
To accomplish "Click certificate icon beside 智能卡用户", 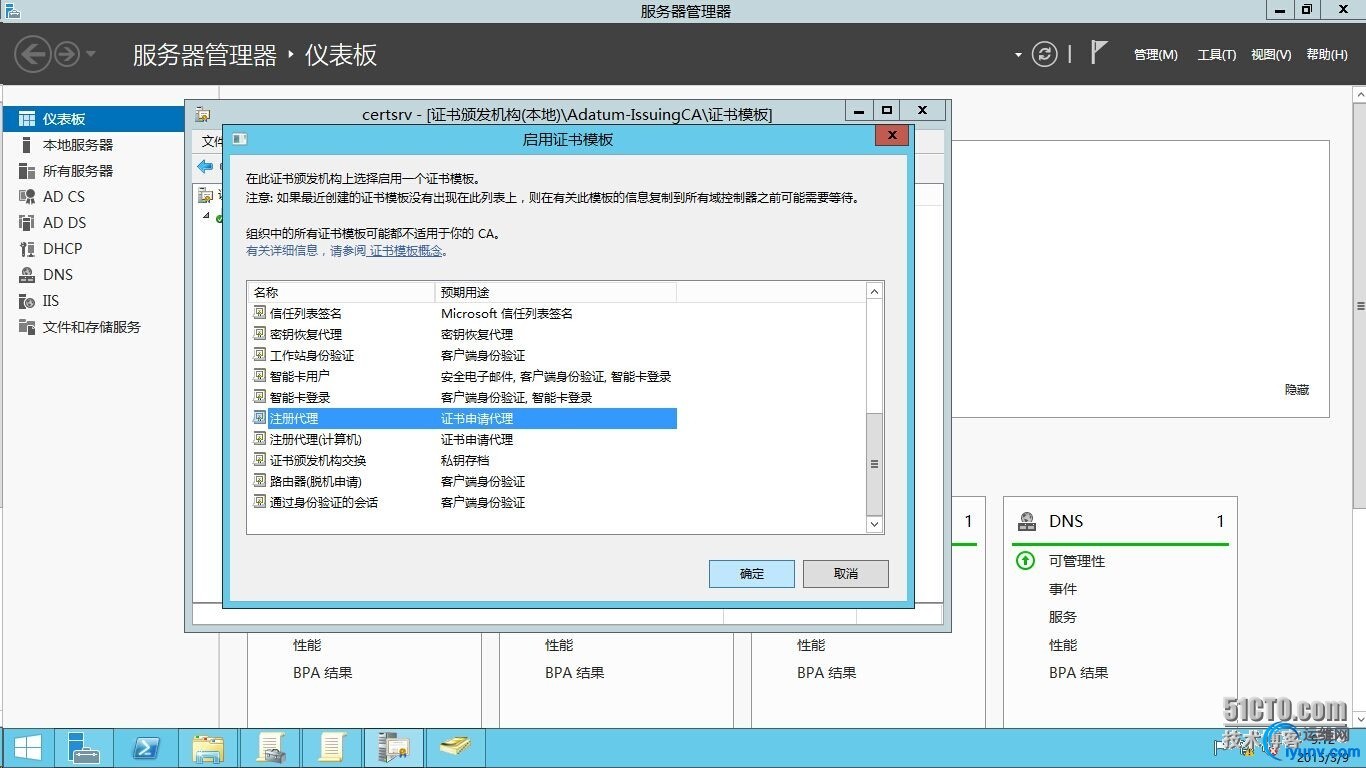I will [x=260, y=376].
